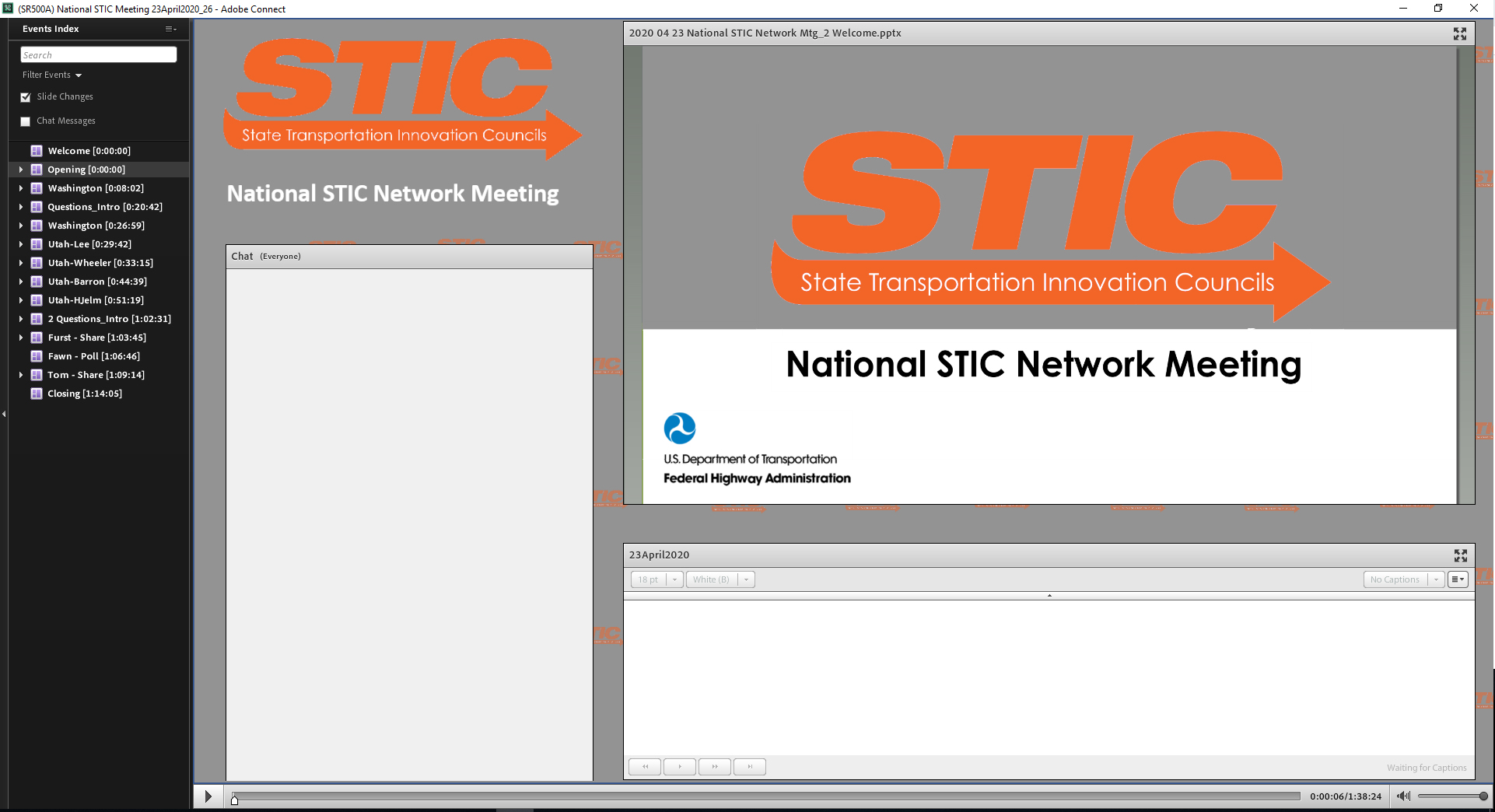
Task: Select Tom - Share [1:09:14] event text
Action: pyautogui.click(x=96, y=375)
